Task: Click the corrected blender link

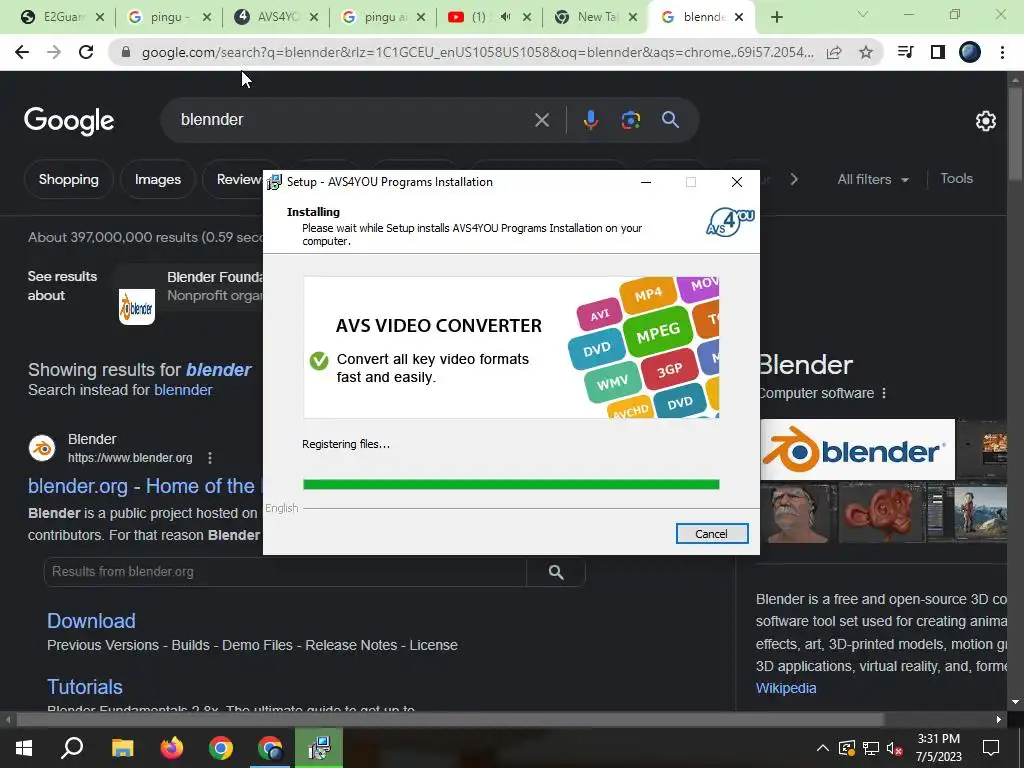Action: coord(218,370)
